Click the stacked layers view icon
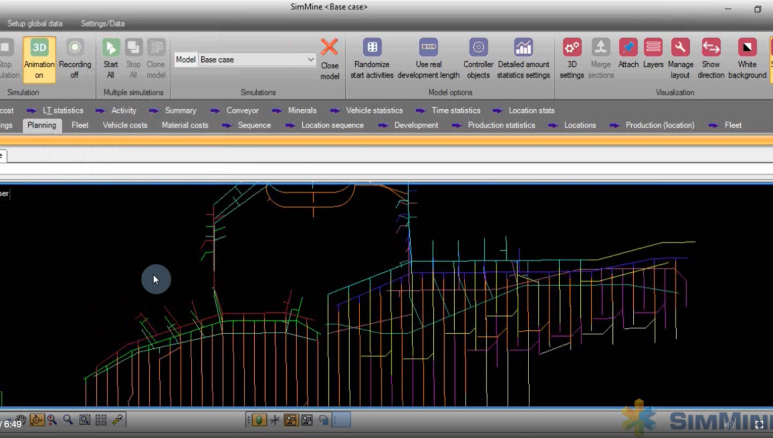Viewport: 773px width, 438px height. coord(323,420)
